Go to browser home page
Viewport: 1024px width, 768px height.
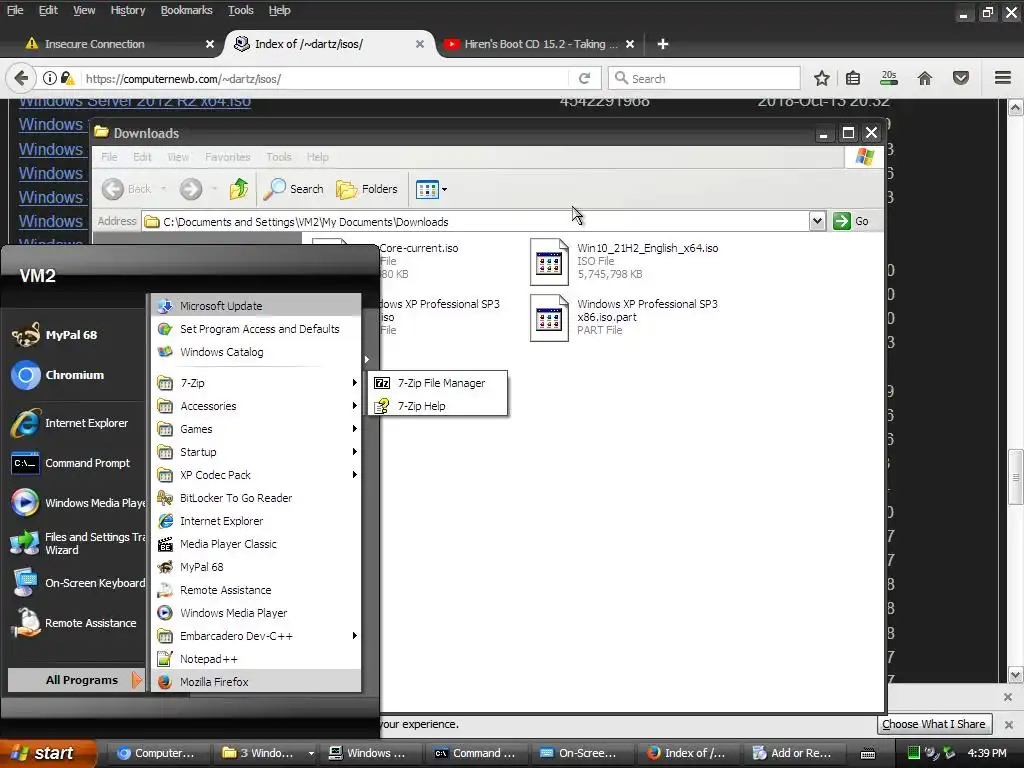(x=925, y=78)
